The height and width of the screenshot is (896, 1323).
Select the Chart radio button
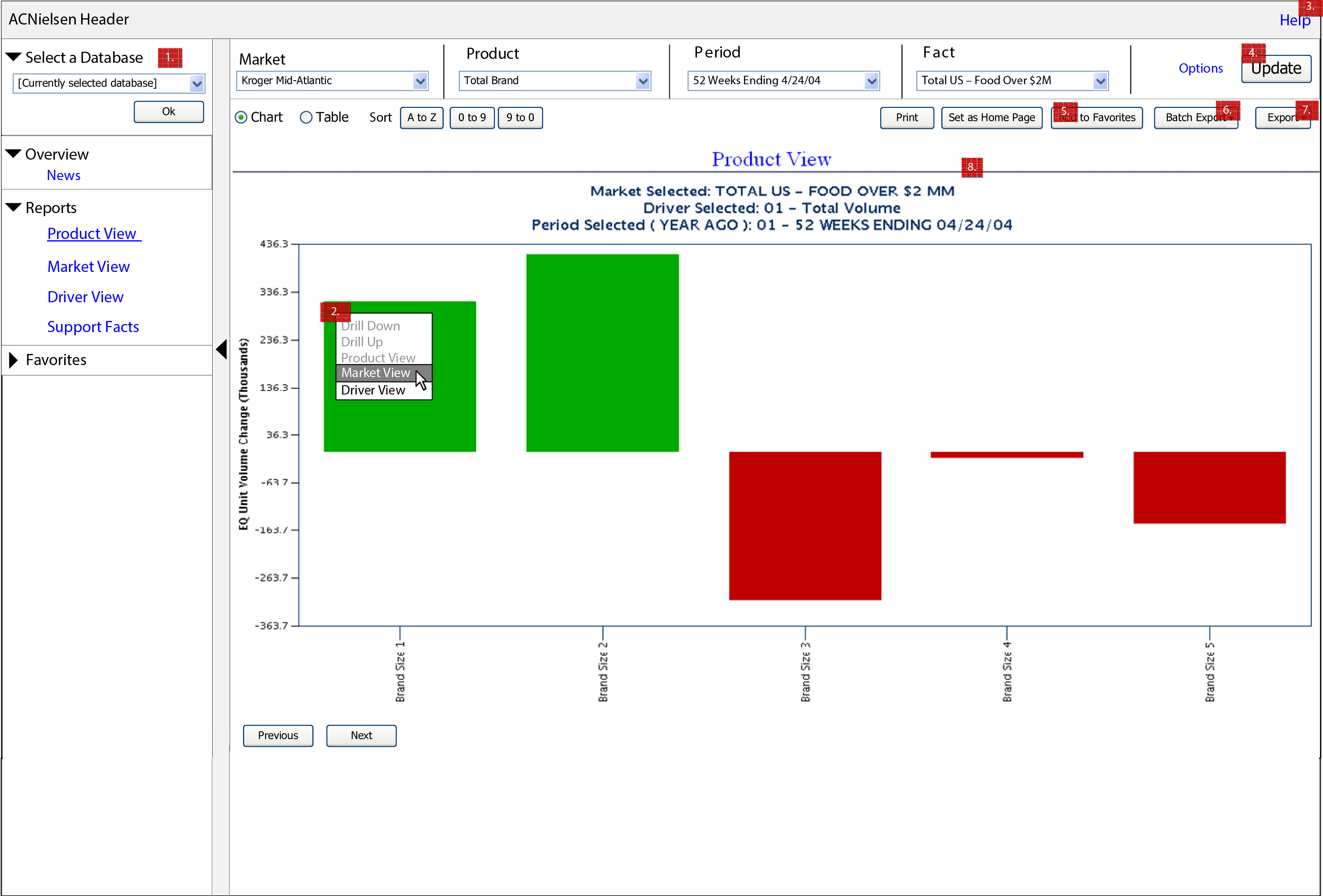(x=241, y=117)
